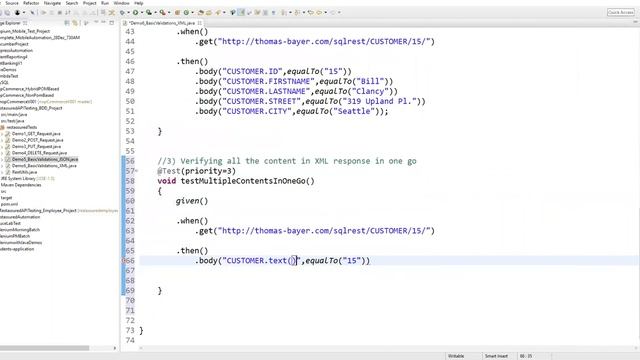The image size is (640, 360).
Task: Select Demo4_DELETE_Request.java in Package Explorer
Action: (39, 153)
